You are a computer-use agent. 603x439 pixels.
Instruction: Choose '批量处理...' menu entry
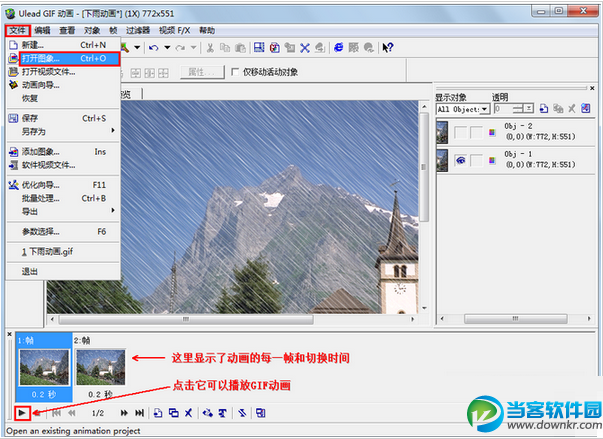(x=63, y=198)
